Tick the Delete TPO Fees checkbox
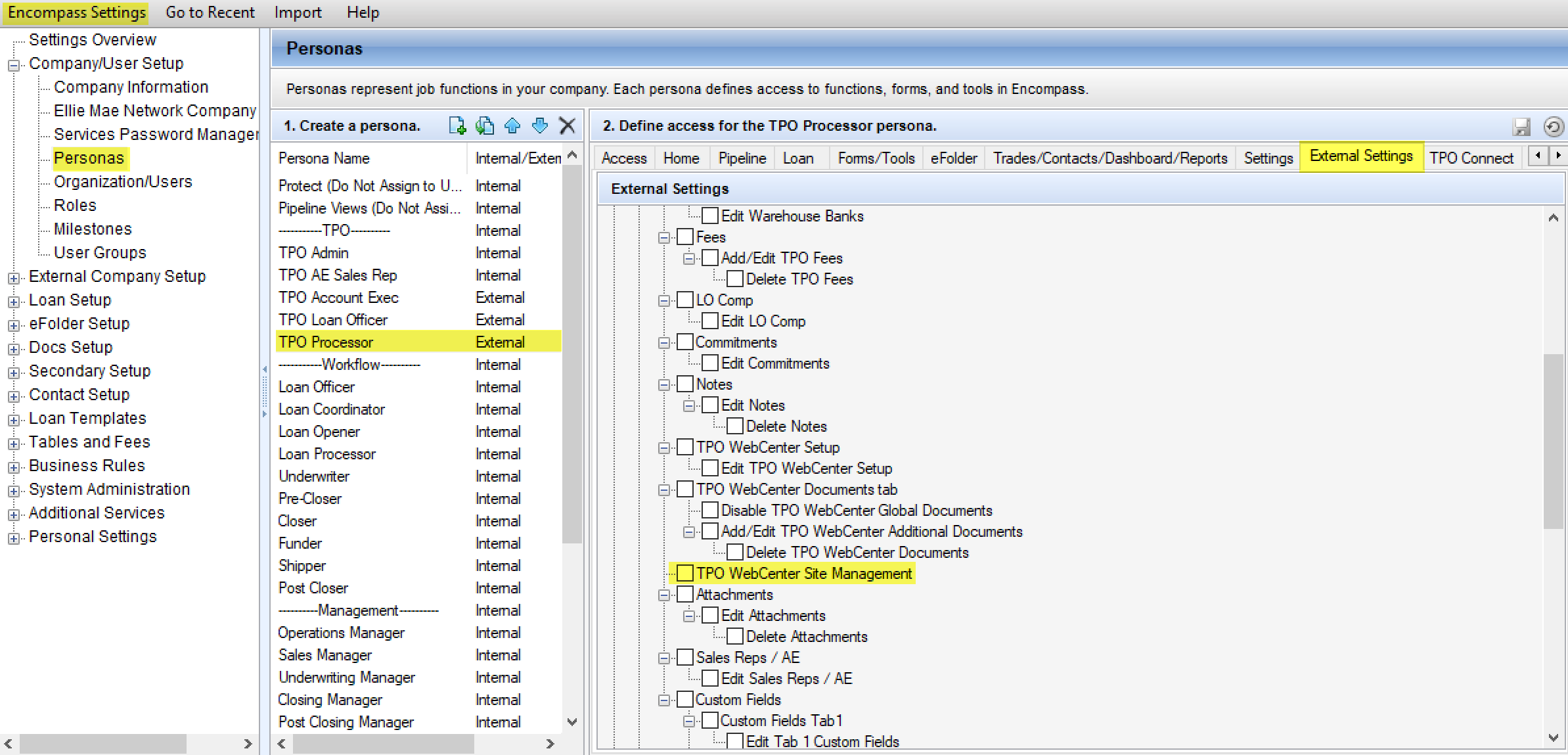The image size is (1568, 755). (x=735, y=279)
